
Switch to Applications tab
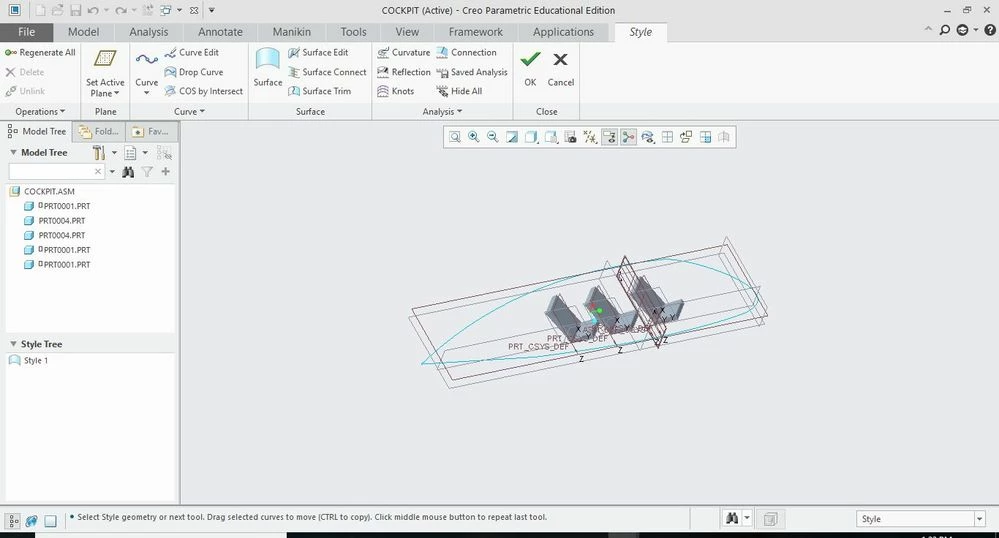[x=563, y=32]
